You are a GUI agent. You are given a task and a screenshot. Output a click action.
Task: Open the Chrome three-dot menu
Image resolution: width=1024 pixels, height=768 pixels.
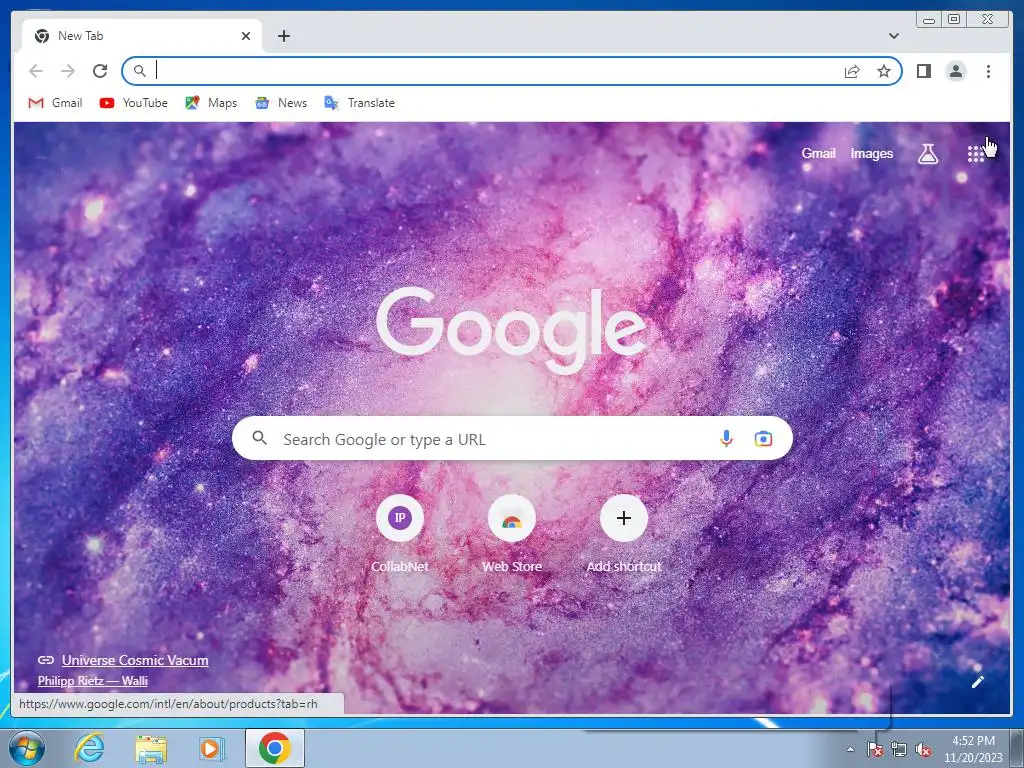click(x=988, y=71)
